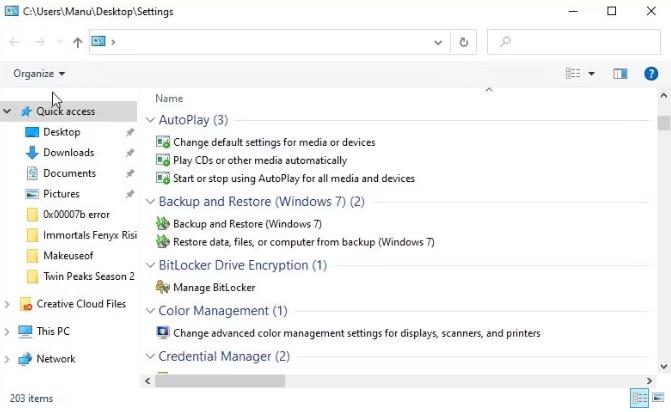Refresh the current folder view
This screenshot has width=671, height=412.
(463, 42)
